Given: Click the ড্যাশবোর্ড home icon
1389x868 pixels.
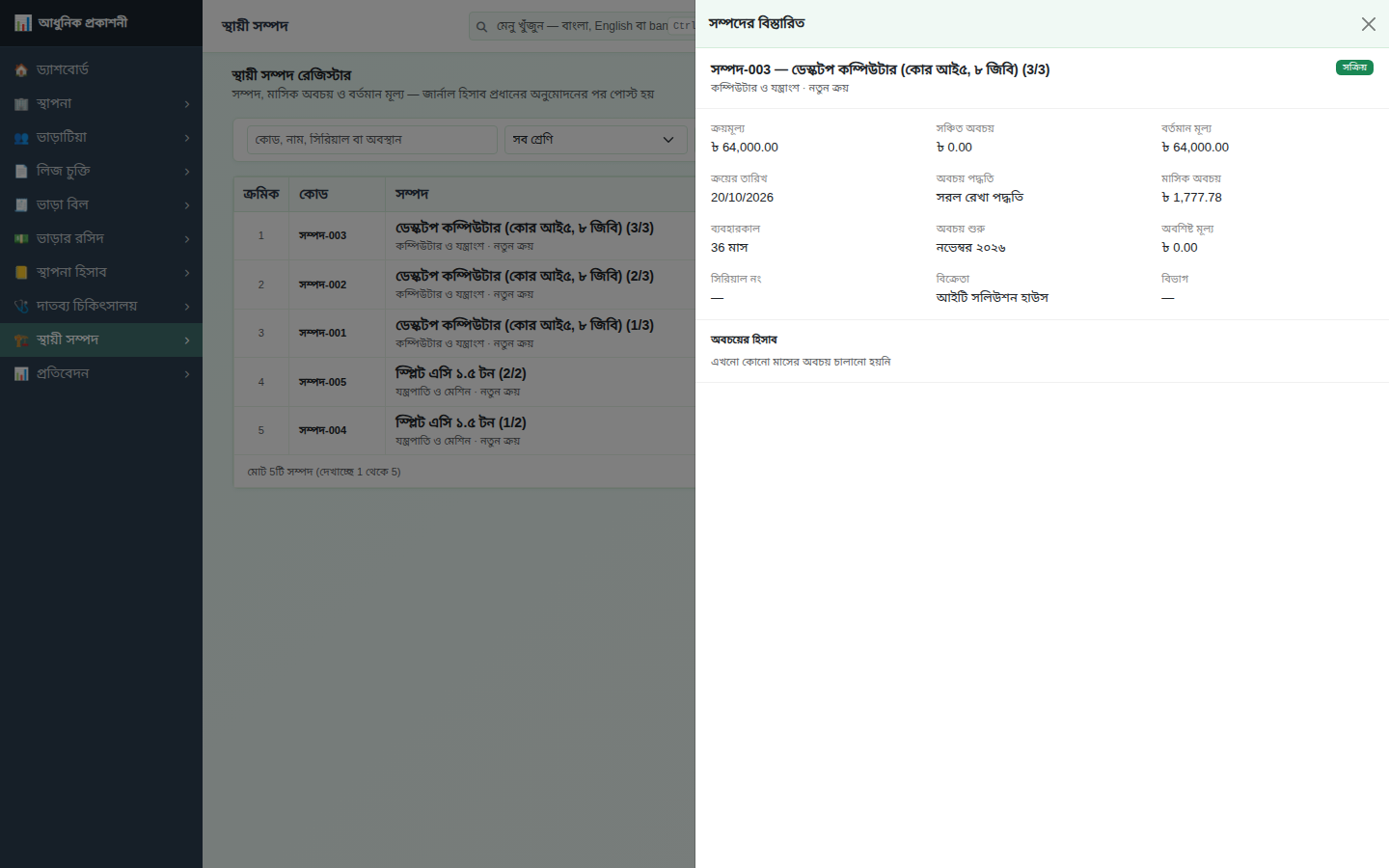Looking at the screenshot, I should 21,70.
